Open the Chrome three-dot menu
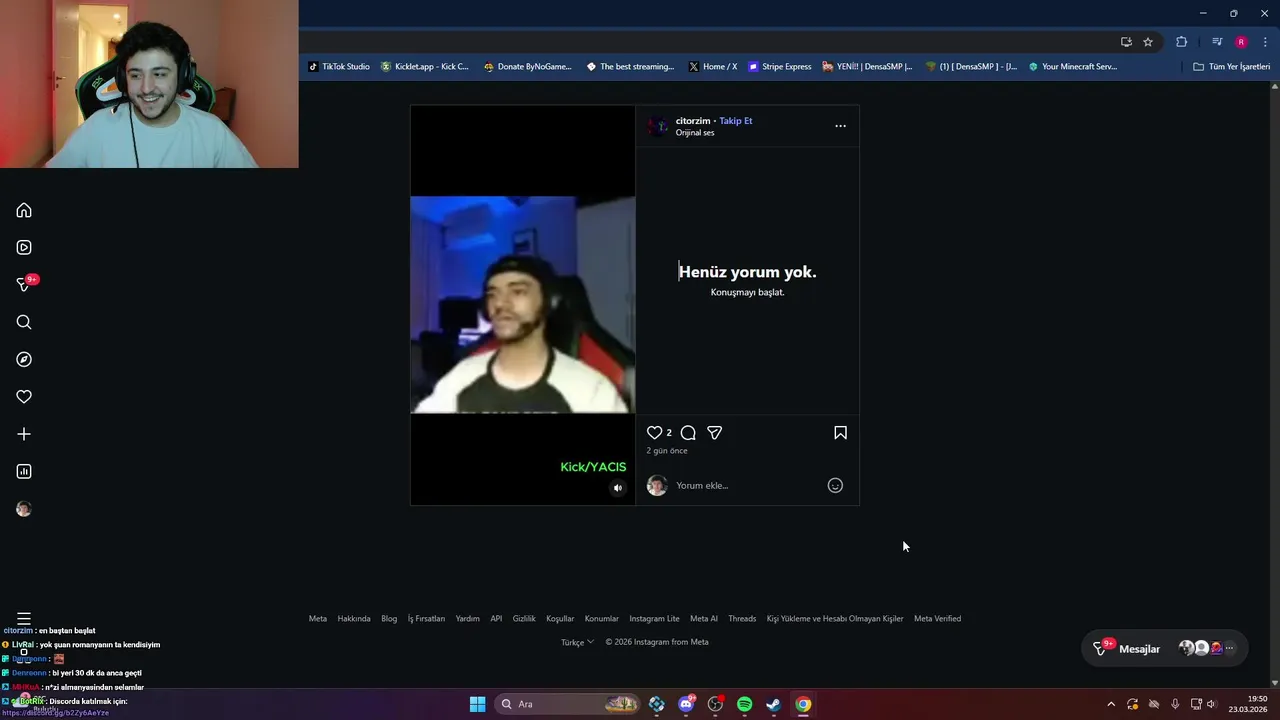The width and height of the screenshot is (1280, 720). 1264,42
